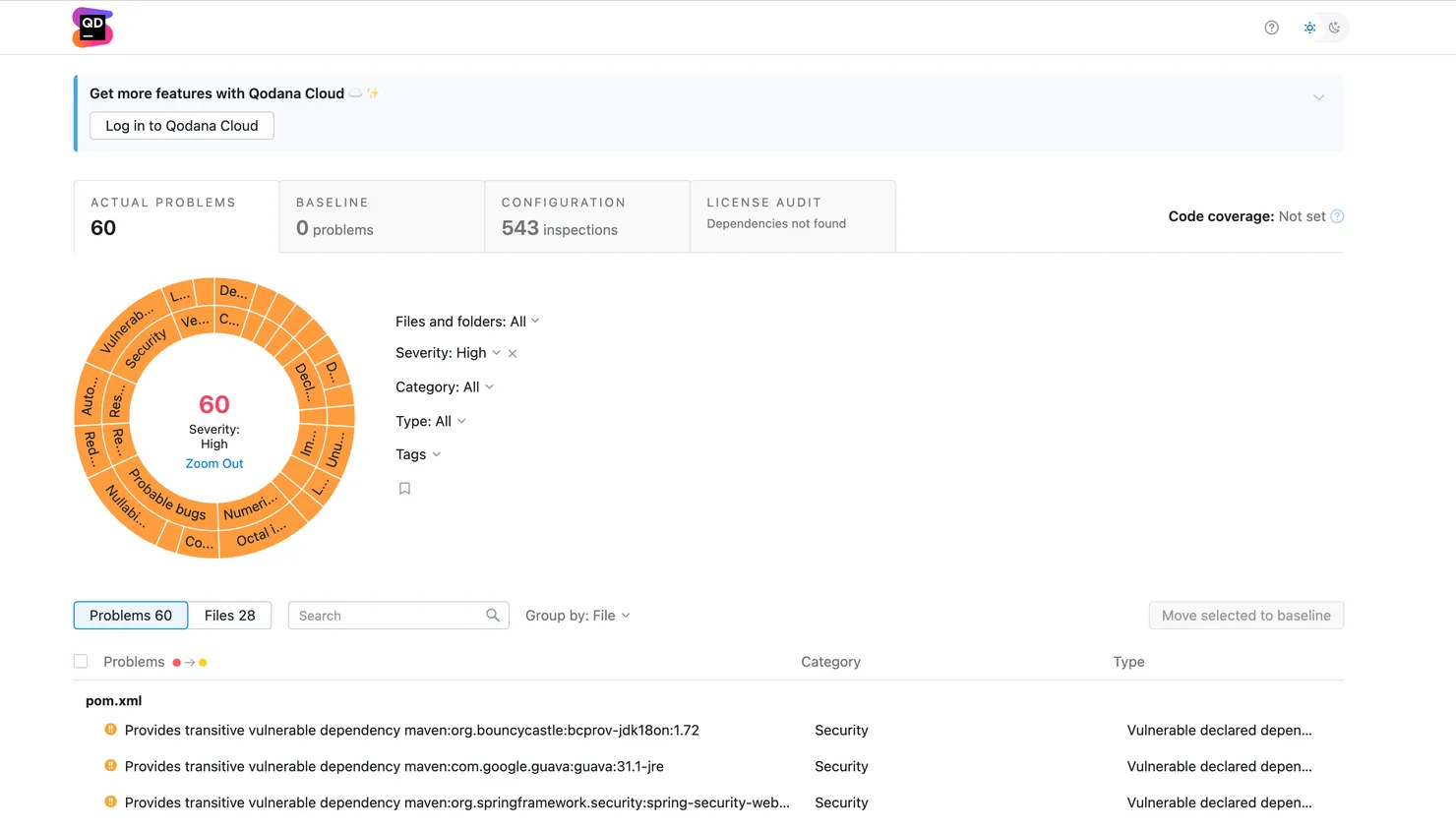Collapse the Qodana Cloud banner chevron
1456x830 pixels.
click(x=1318, y=97)
